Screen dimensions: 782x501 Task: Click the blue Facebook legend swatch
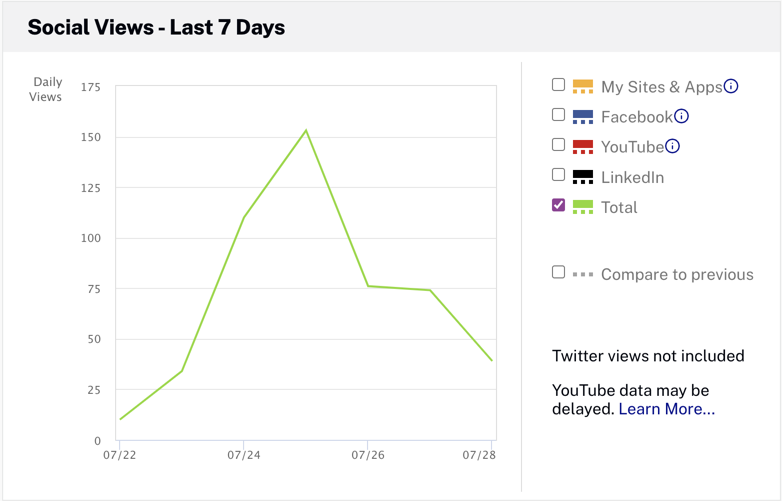tap(583, 117)
